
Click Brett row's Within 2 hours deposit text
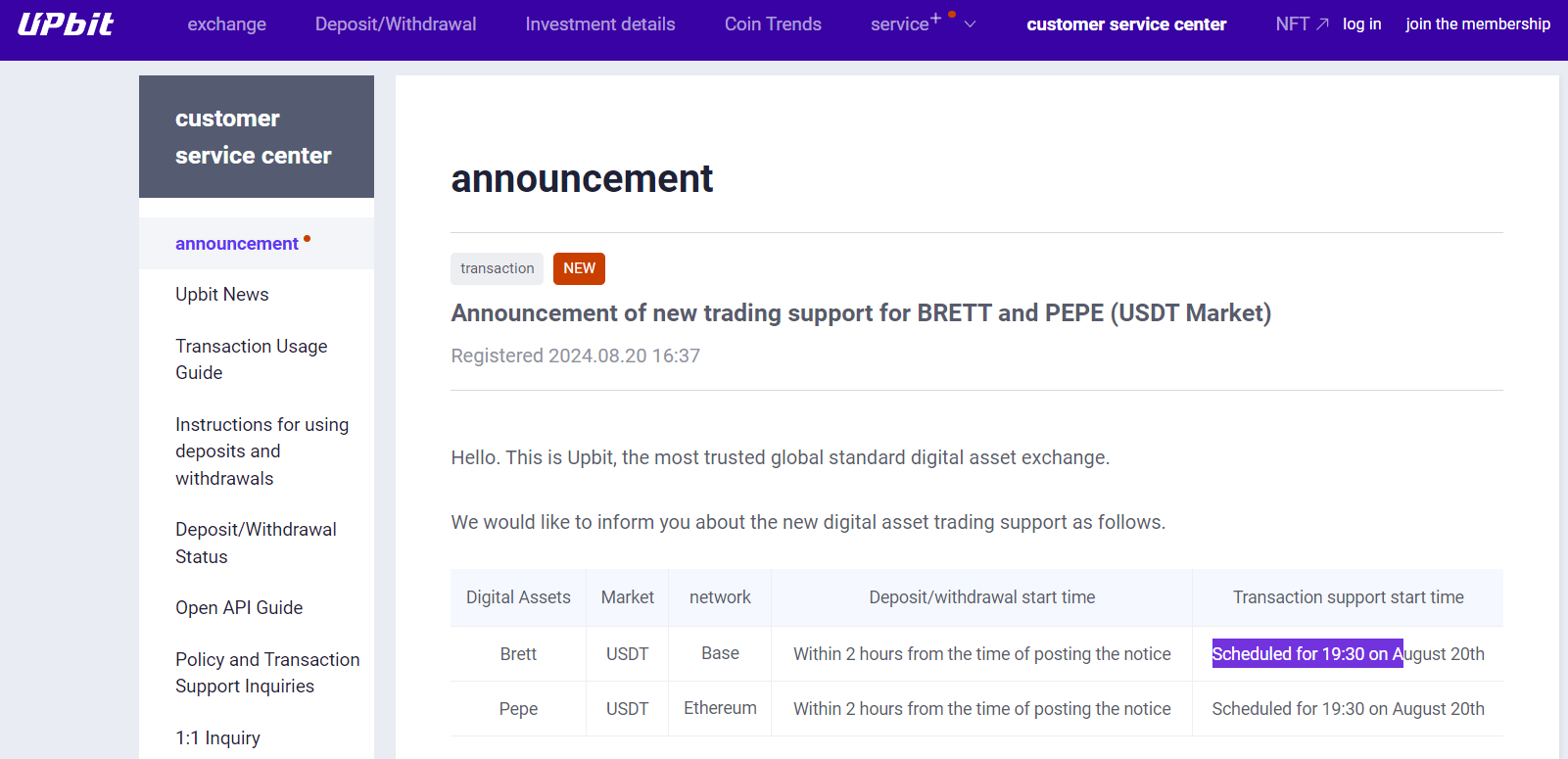click(982, 654)
